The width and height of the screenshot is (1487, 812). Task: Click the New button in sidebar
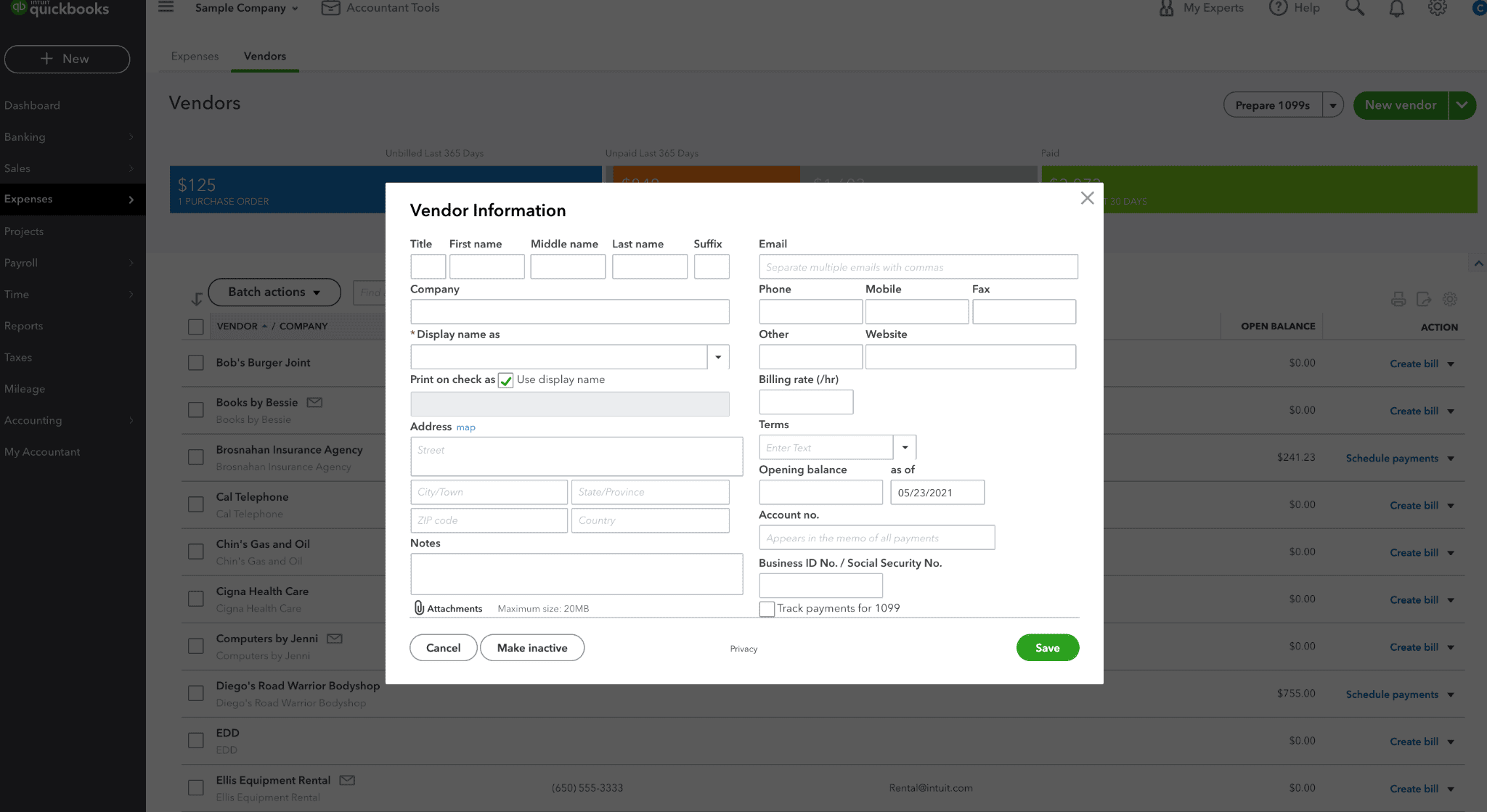click(x=67, y=59)
